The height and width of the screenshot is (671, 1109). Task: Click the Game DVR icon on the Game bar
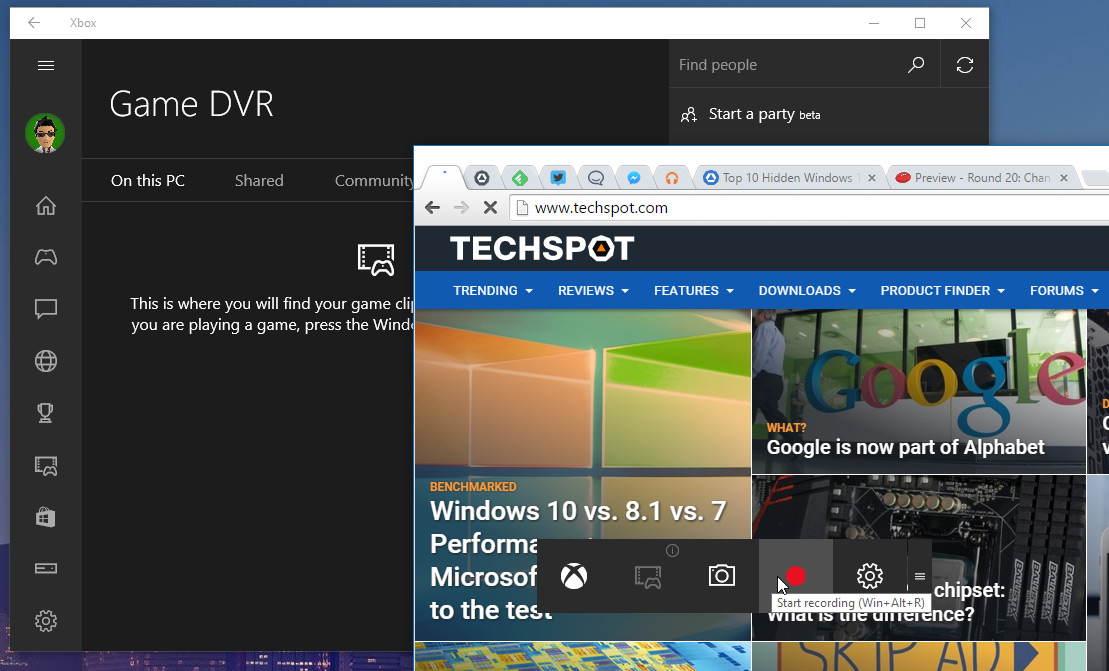(648, 577)
